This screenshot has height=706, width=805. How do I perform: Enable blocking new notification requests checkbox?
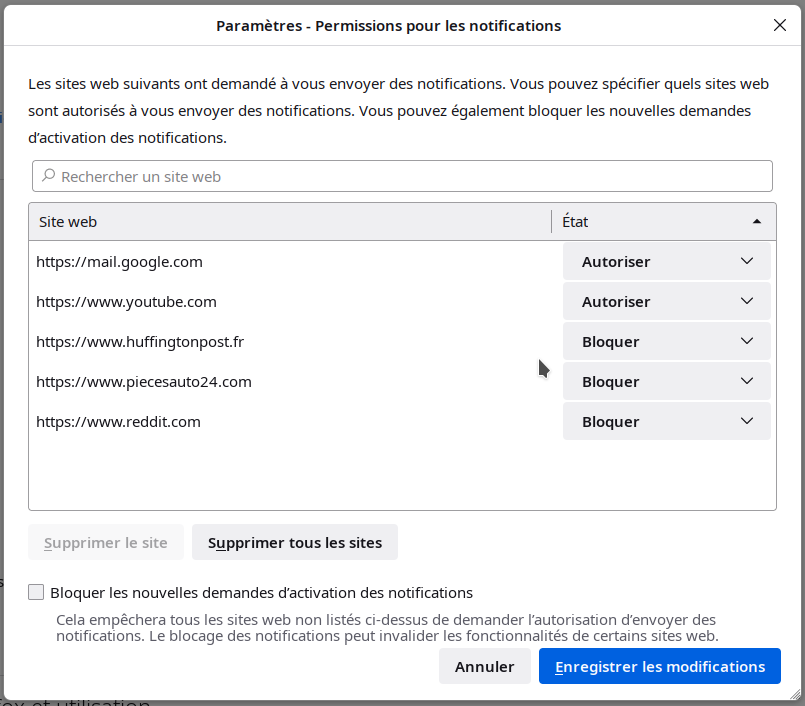[36, 592]
